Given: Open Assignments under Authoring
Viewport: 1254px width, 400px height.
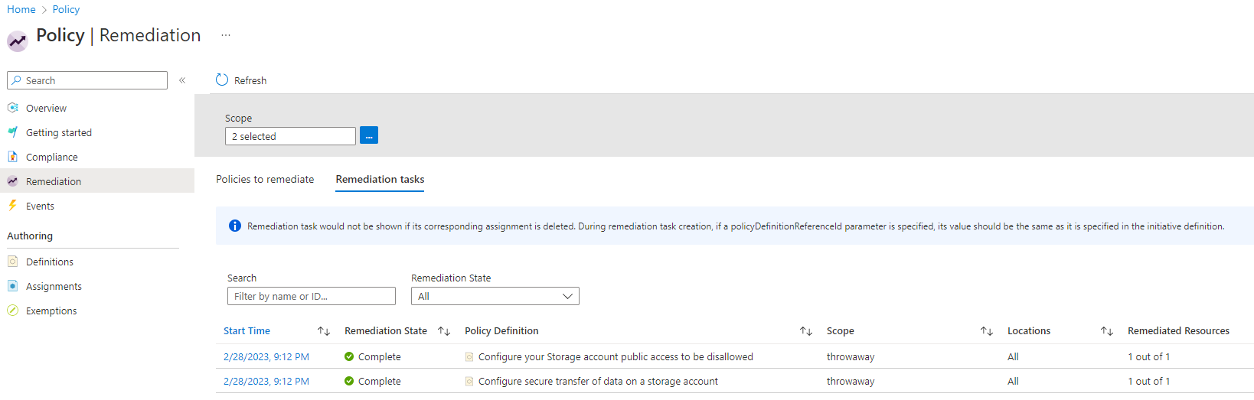Looking at the screenshot, I should (54, 286).
